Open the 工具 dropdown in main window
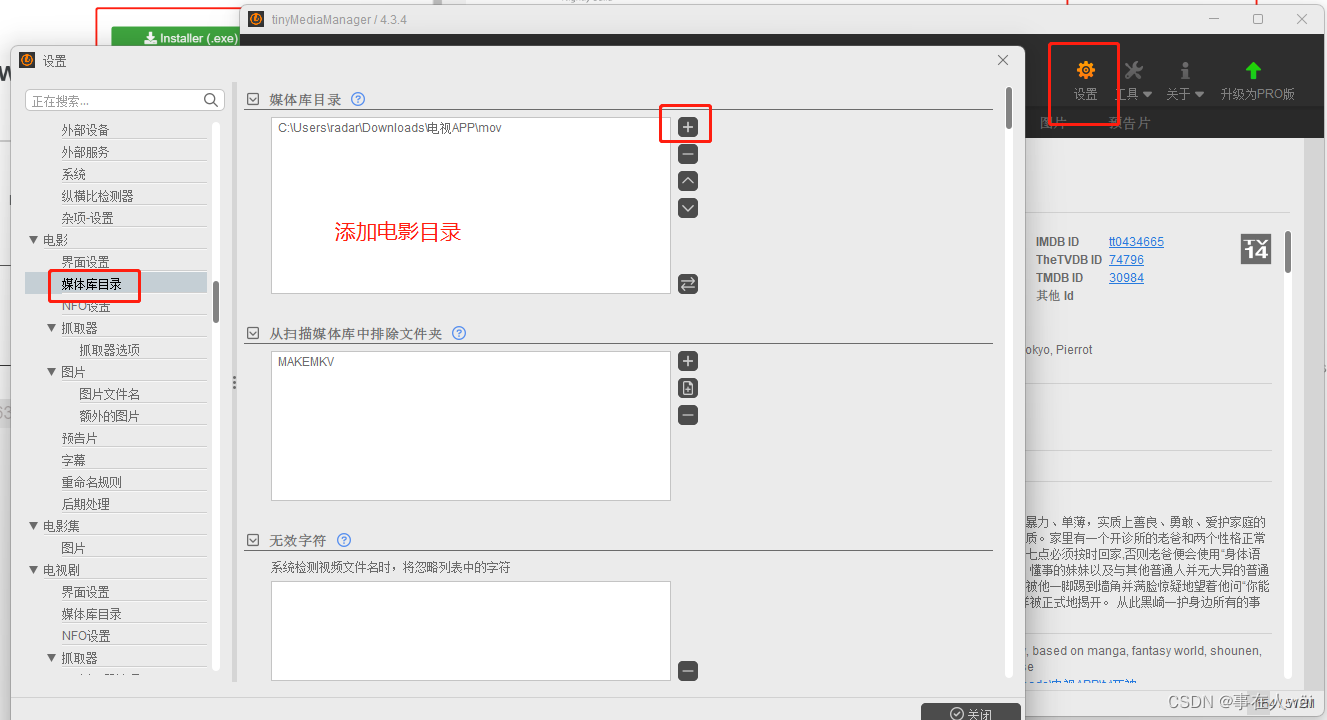This screenshot has height=720, width=1327. pyautogui.click(x=1133, y=81)
